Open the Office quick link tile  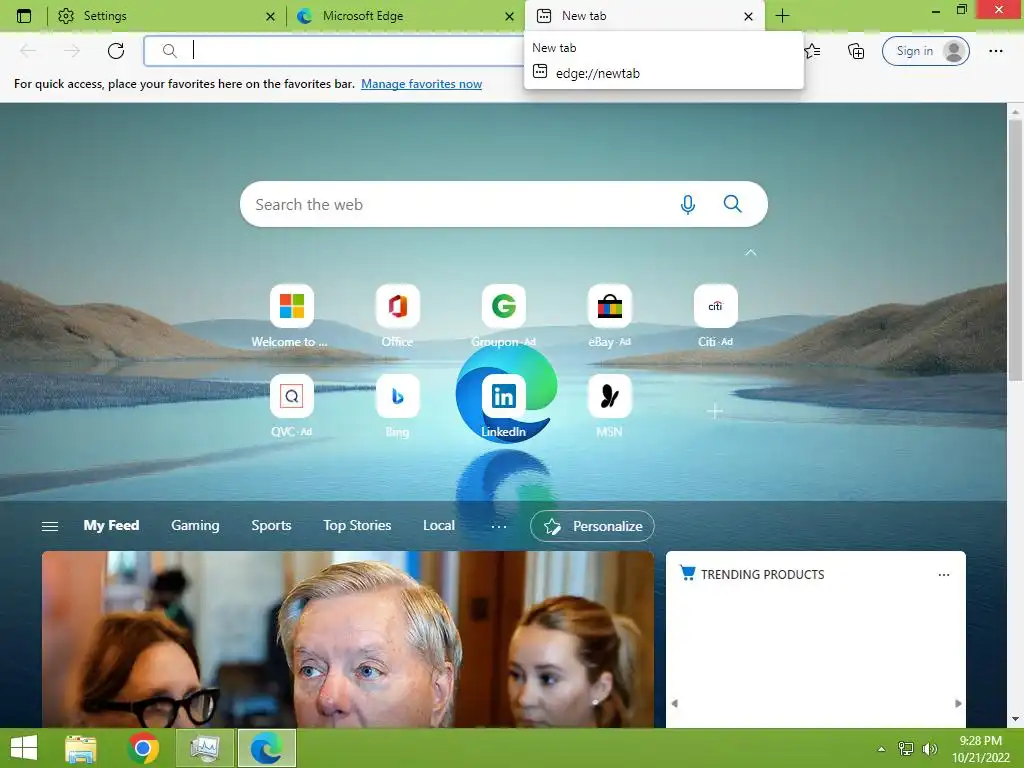[x=397, y=316]
